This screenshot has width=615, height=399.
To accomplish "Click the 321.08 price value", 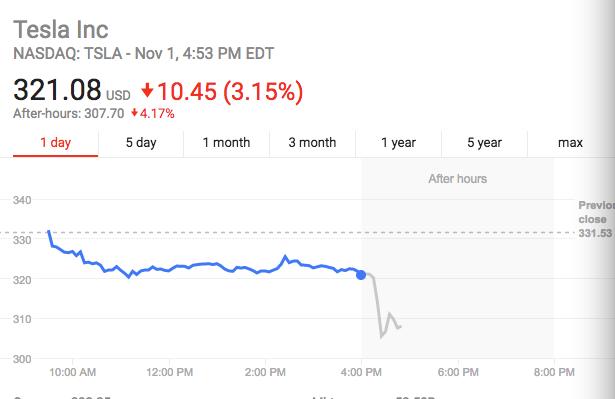I will [x=57, y=90].
